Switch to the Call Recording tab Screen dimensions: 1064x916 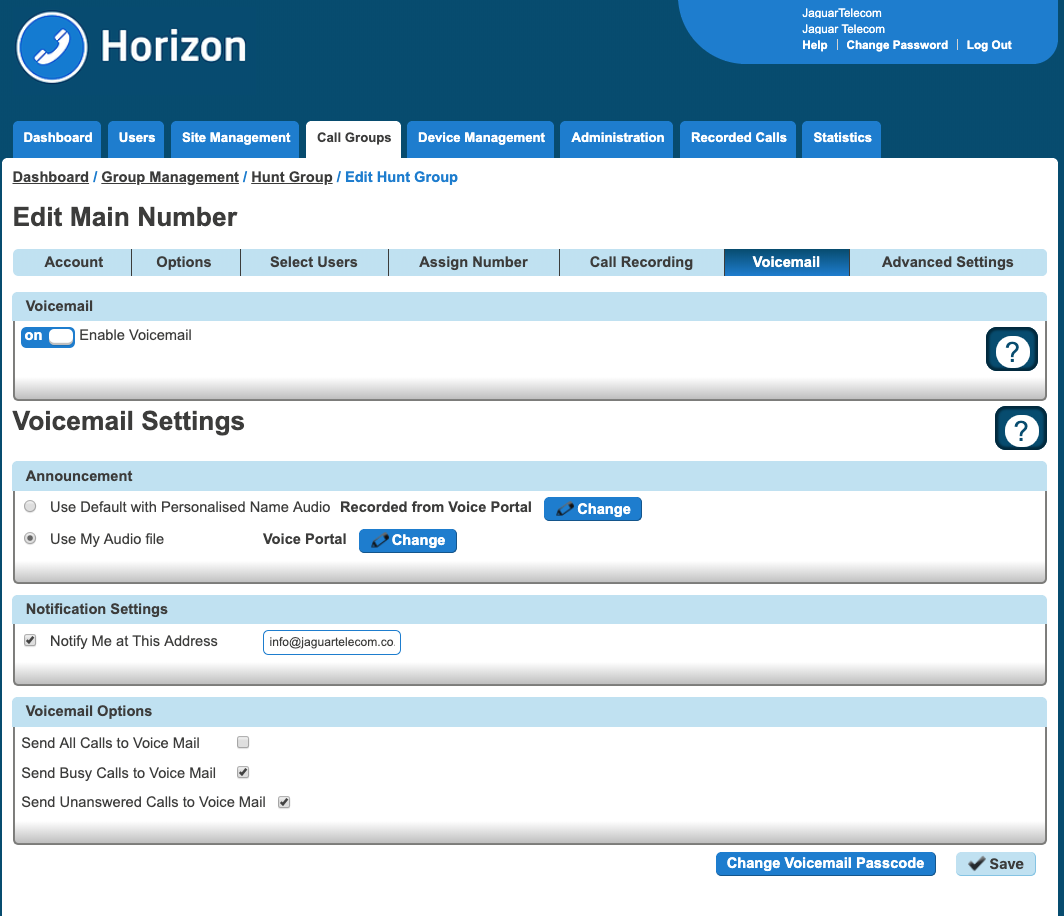coord(641,262)
